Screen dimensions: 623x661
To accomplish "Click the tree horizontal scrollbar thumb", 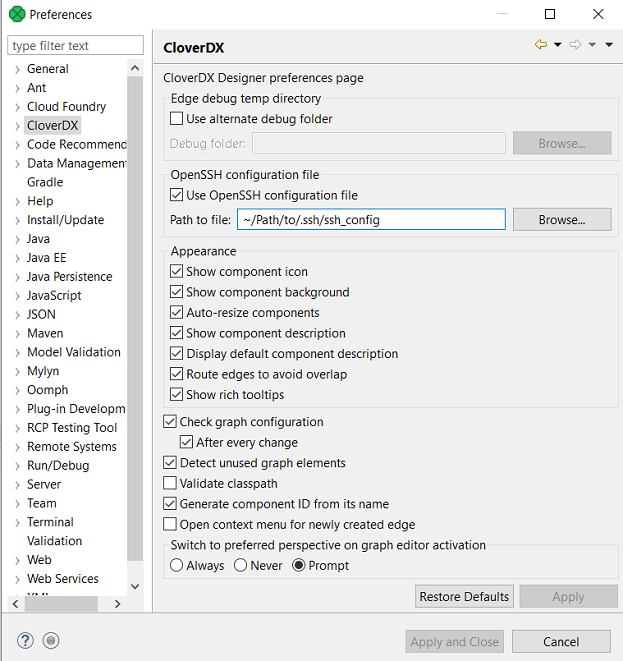I will pyautogui.click(x=61, y=604).
